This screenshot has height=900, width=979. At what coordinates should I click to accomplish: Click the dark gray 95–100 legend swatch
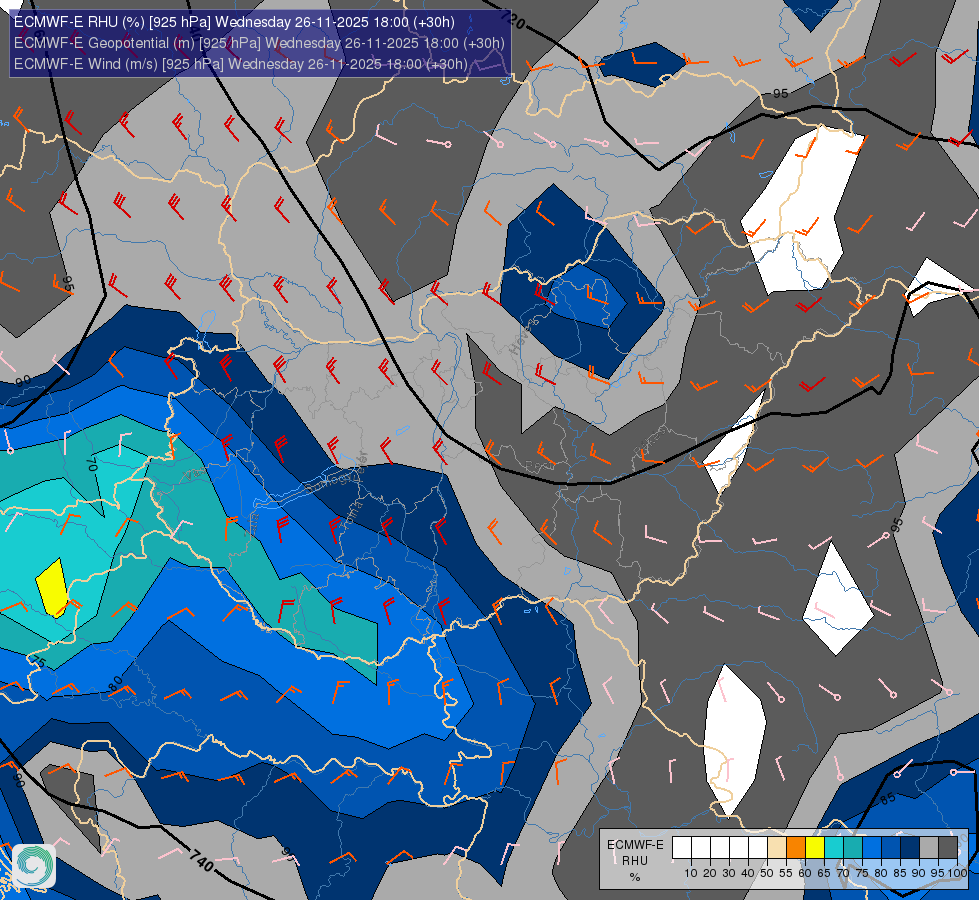click(948, 847)
